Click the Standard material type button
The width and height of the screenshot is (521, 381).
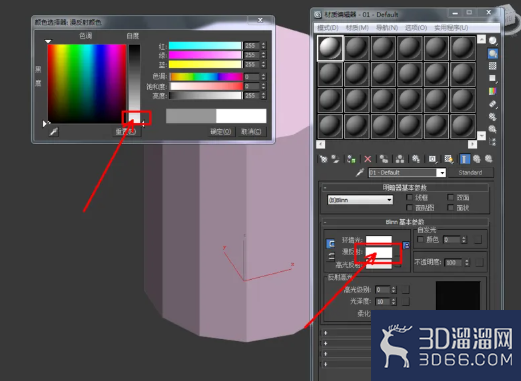pyautogui.click(x=470, y=173)
